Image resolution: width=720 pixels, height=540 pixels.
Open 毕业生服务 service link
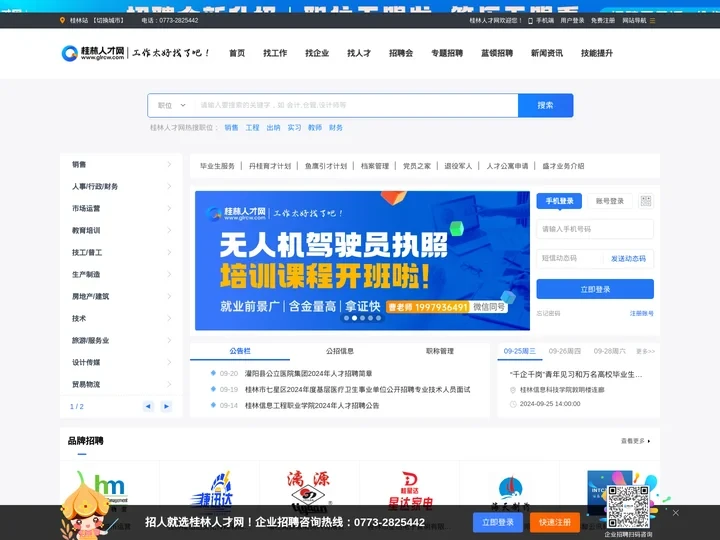click(x=217, y=166)
